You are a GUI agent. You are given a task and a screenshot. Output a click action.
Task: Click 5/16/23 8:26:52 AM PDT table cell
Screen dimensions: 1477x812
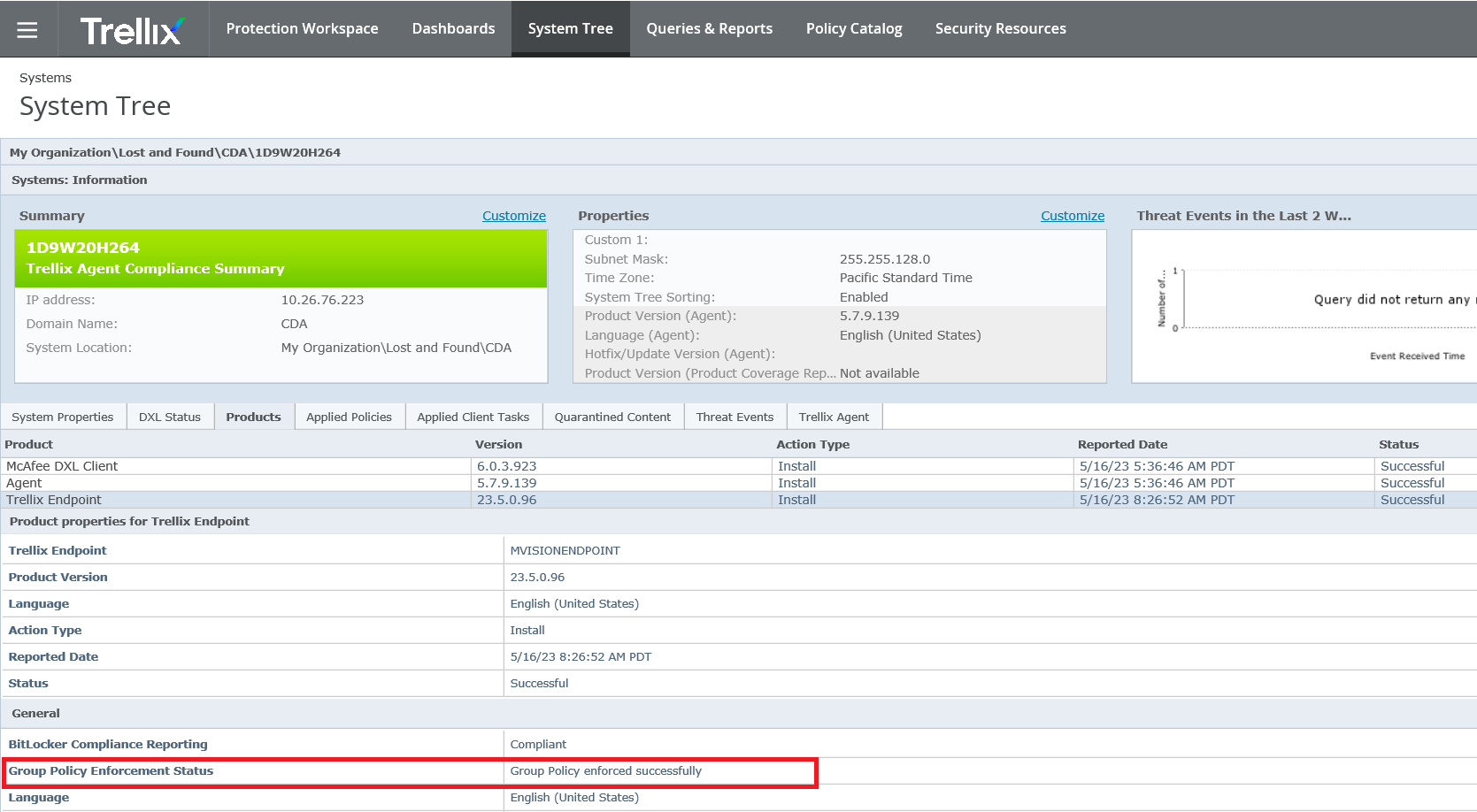coord(1157,500)
